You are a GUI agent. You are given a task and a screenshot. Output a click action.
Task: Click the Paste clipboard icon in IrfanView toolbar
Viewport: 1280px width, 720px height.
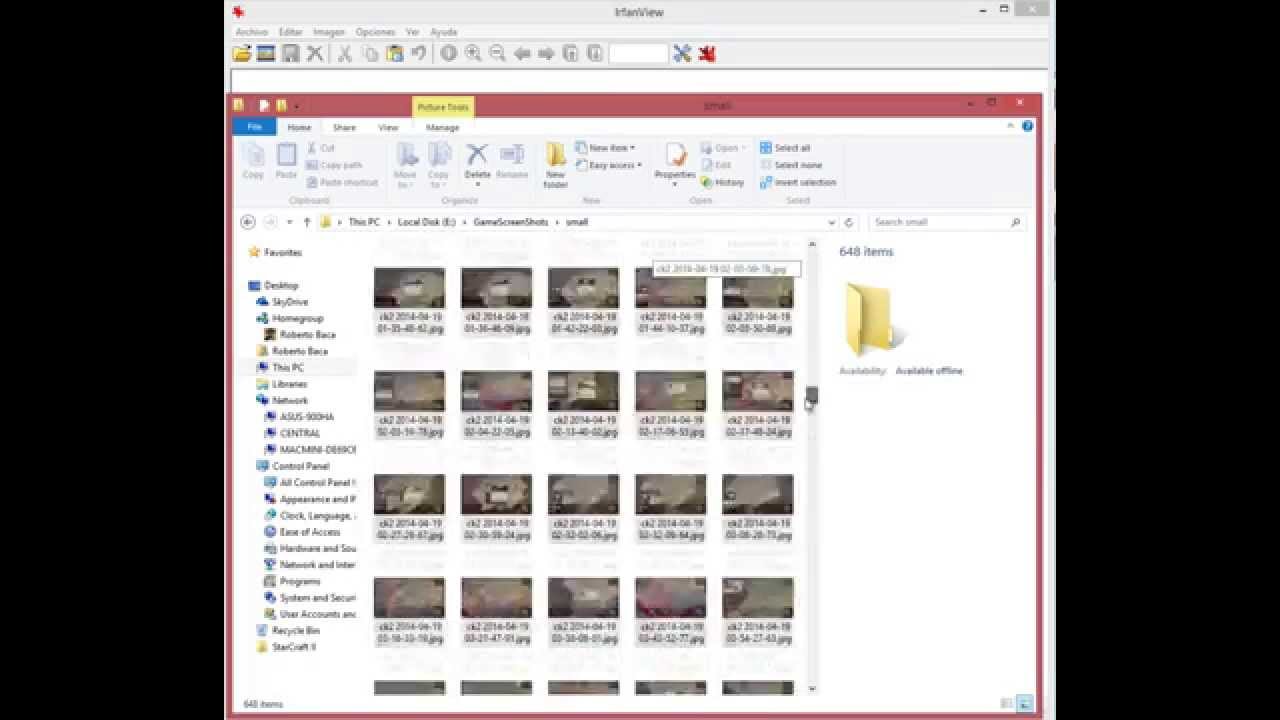395,54
